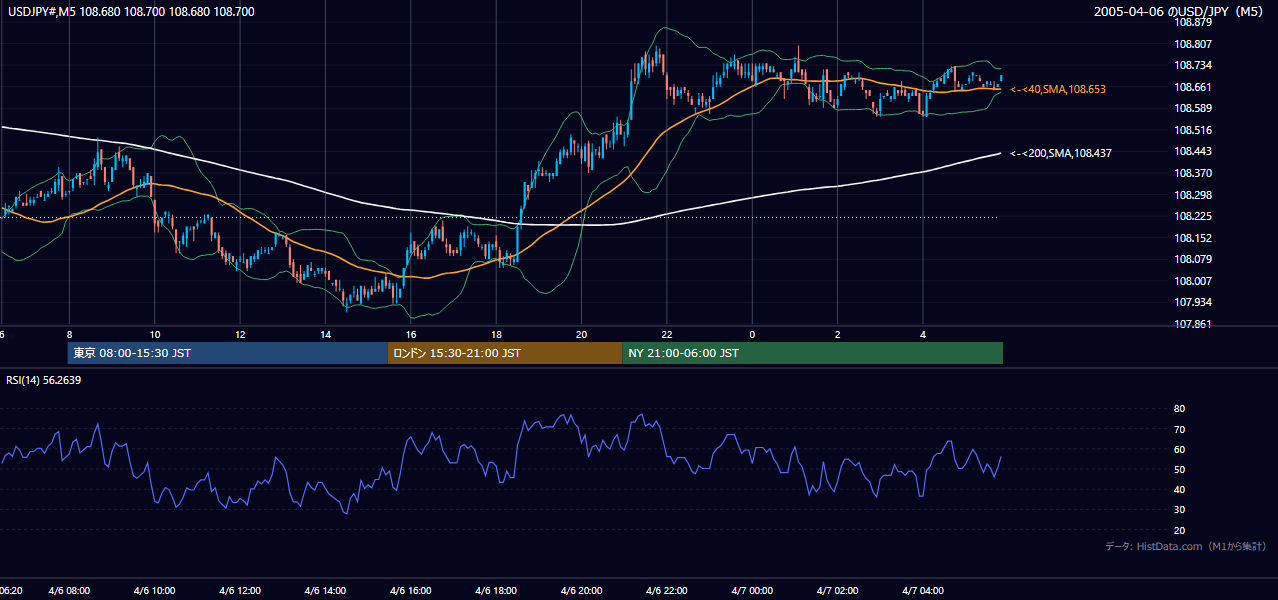The height and width of the screenshot is (600, 1278).
Task: Click hour tick 22 under price chart
Action: click(x=667, y=335)
